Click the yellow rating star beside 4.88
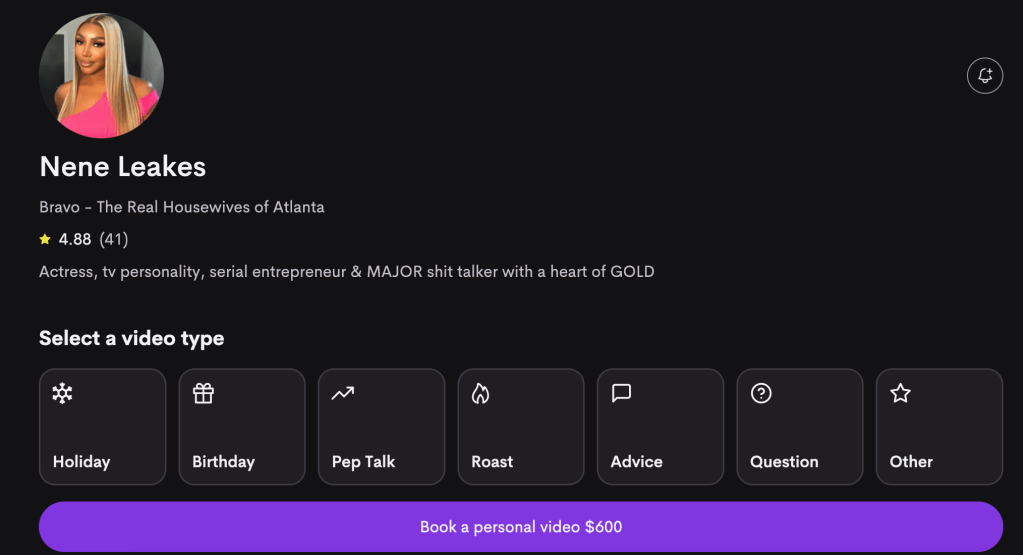 click(45, 239)
